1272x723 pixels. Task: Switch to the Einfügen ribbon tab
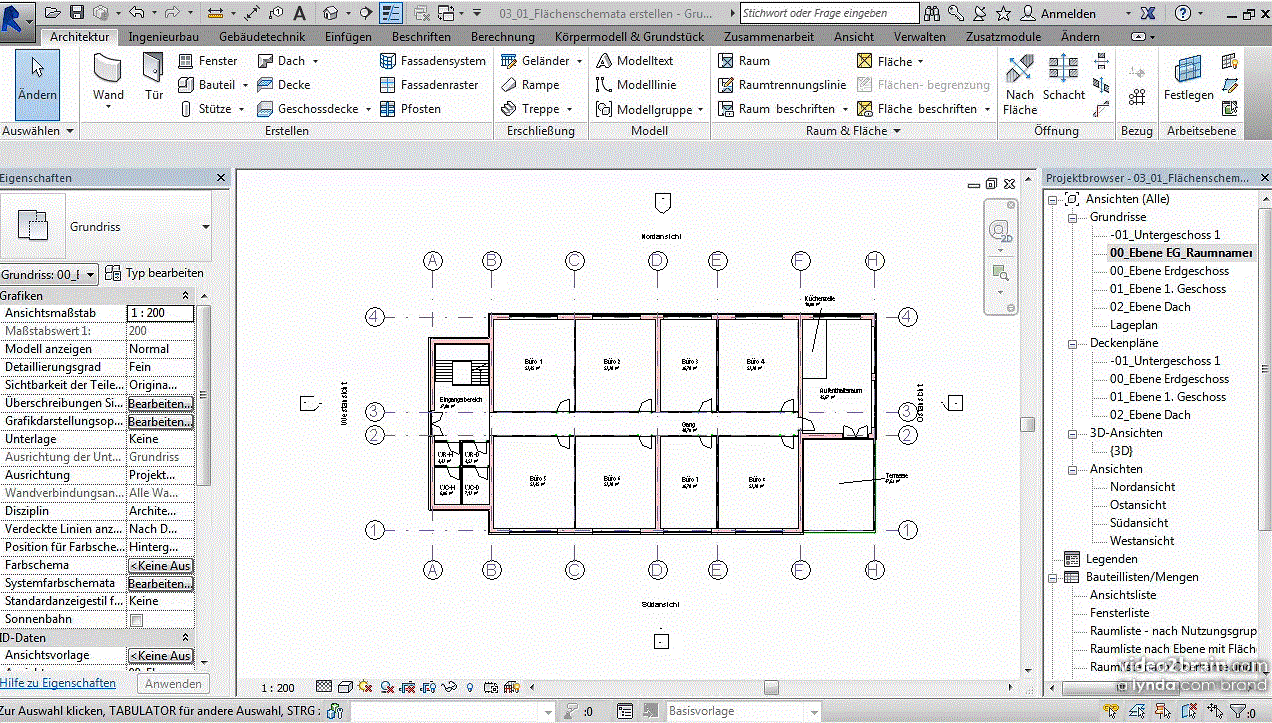(x=348, y=37)
